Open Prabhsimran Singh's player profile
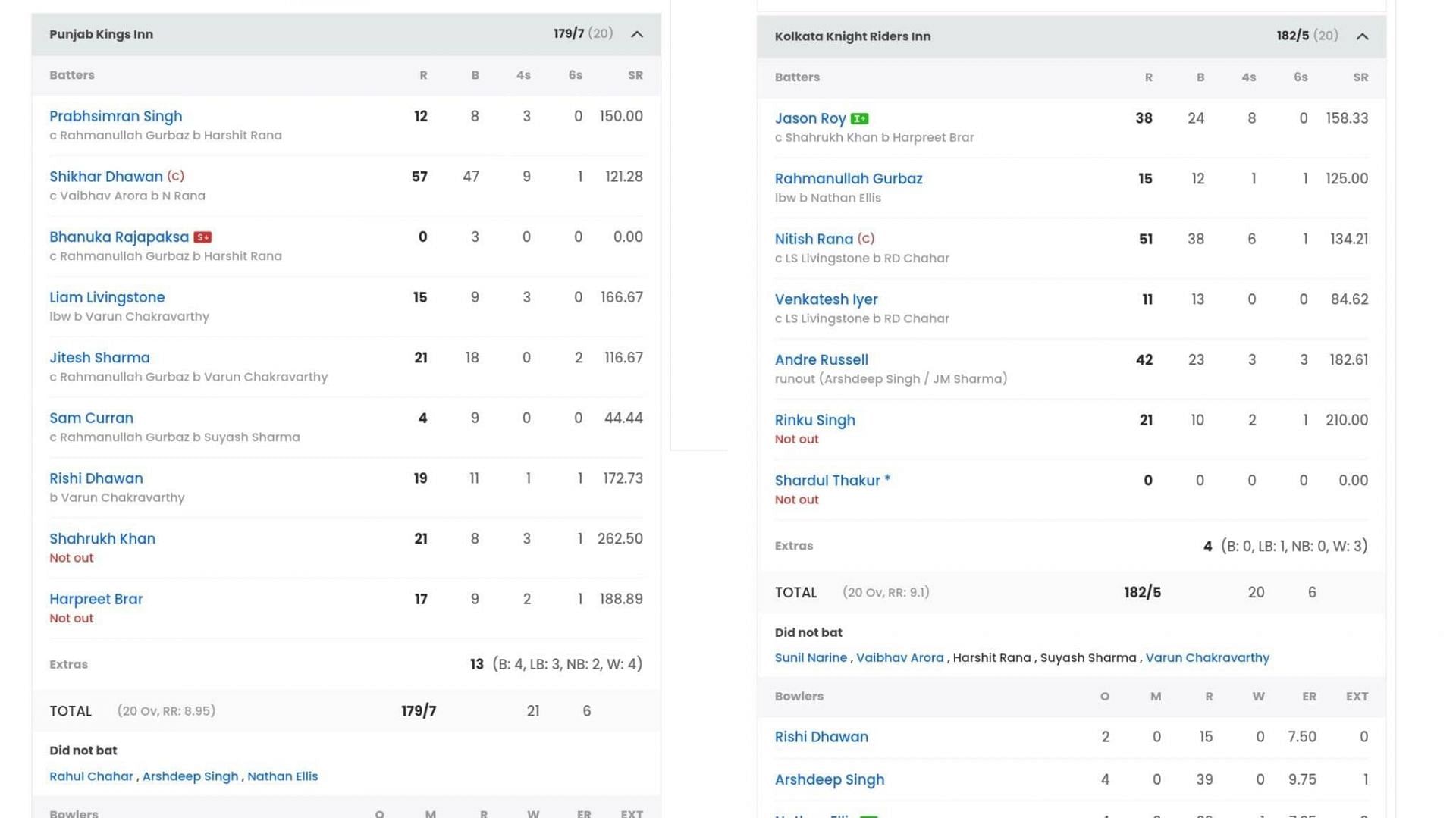 coord(115,116)
